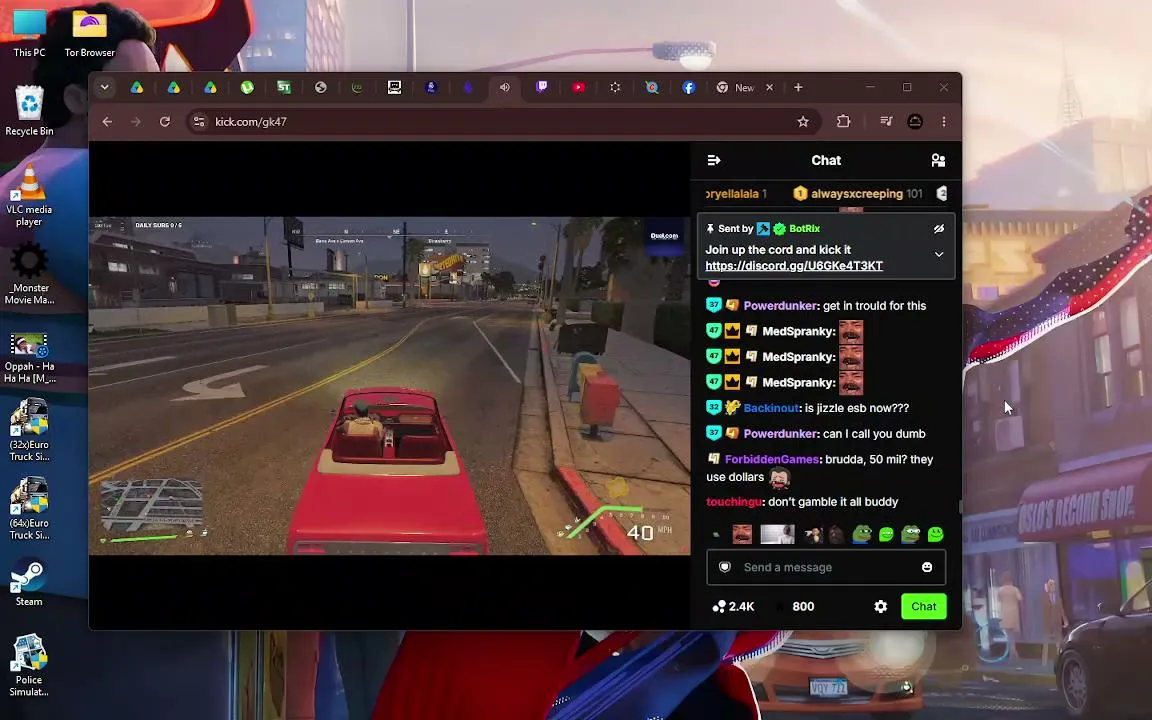
Task: Open the tab search dropdown arrow
Action: coord(104,87)
